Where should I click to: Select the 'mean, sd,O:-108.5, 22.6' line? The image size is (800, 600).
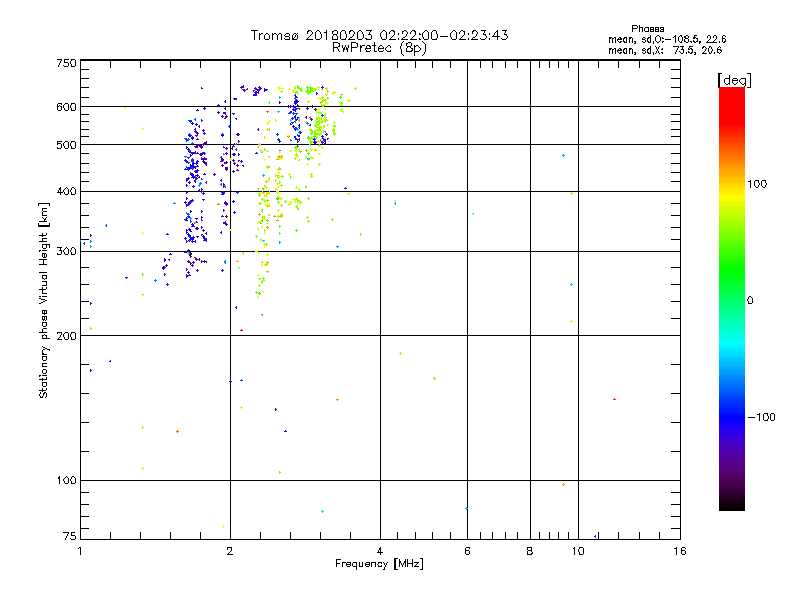pos(667,39)
